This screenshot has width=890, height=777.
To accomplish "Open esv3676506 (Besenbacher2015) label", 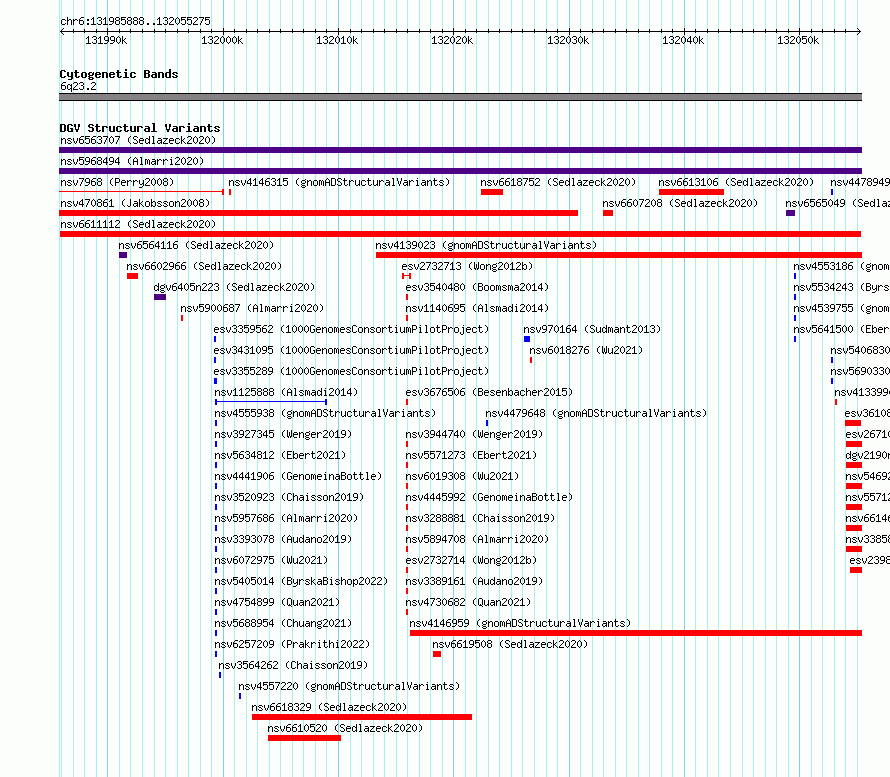I will (x=489, y=392).
